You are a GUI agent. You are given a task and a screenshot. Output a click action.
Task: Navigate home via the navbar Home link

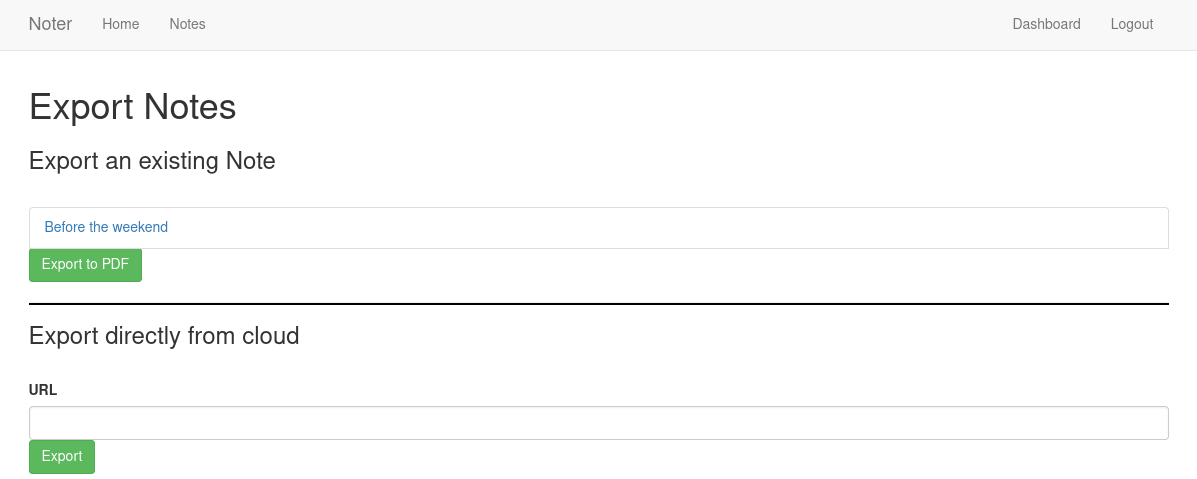tap(120, 24)
